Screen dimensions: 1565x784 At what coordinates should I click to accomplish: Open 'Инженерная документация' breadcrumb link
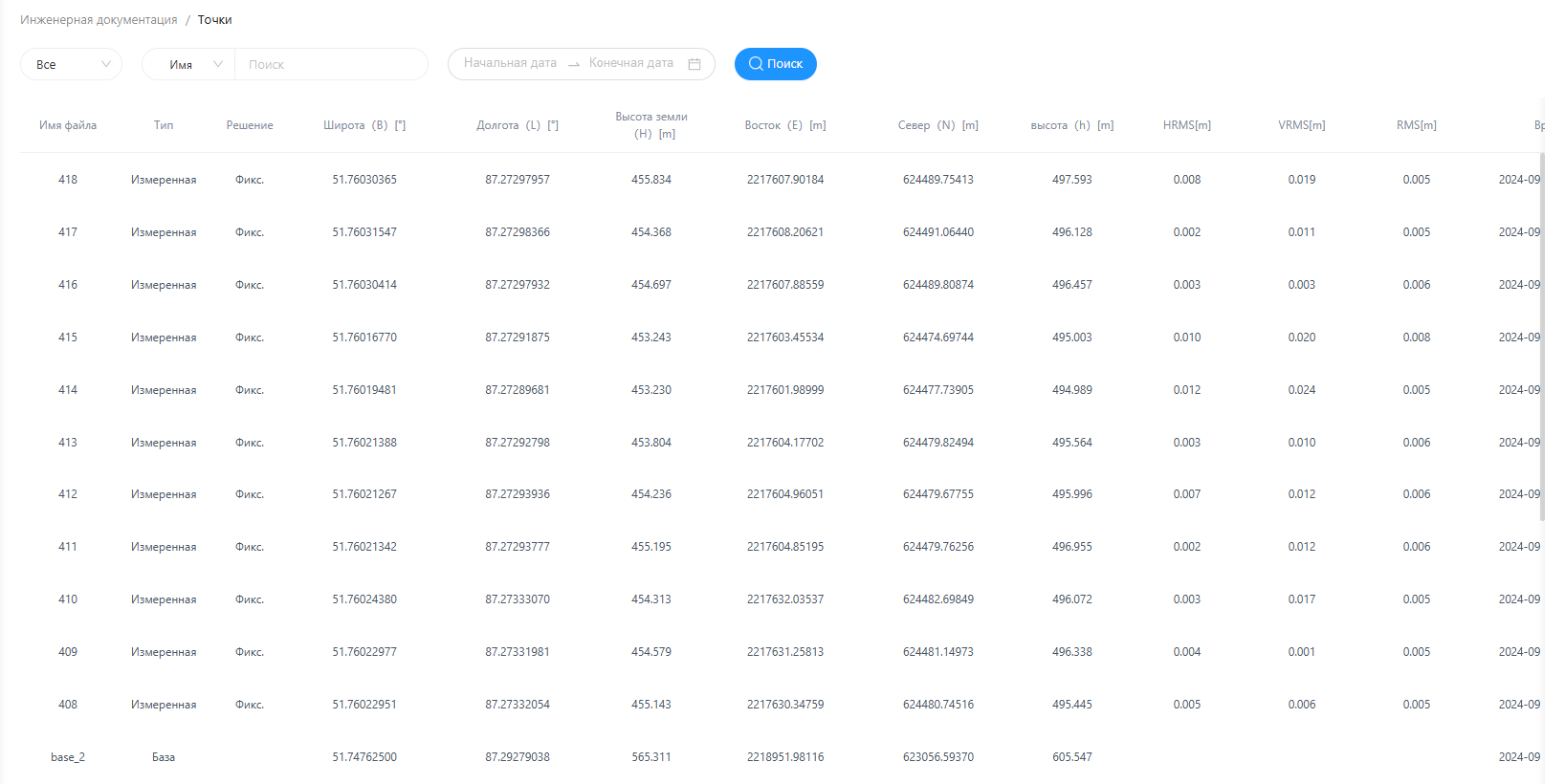tap(99, 19)
